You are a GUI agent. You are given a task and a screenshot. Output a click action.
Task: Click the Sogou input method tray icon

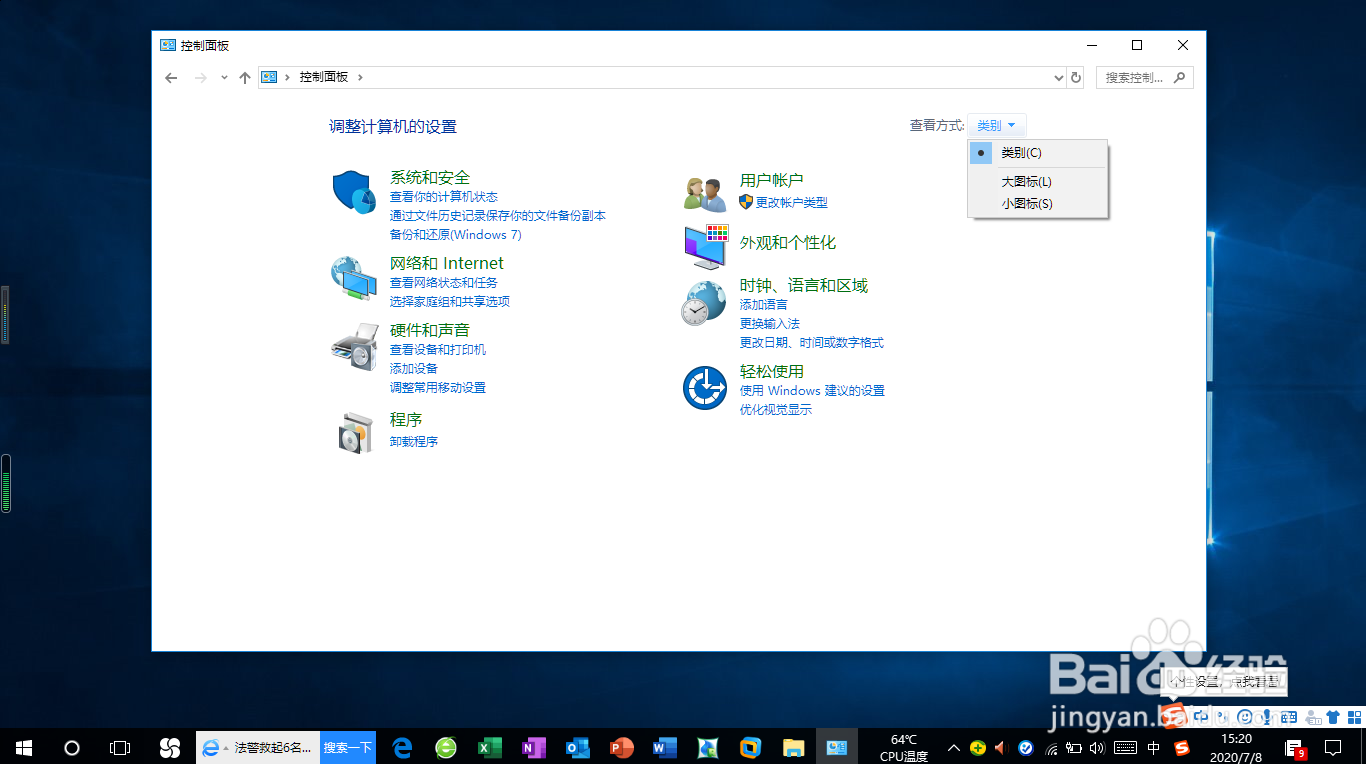pyautogui.click(x=1182, y=747)
